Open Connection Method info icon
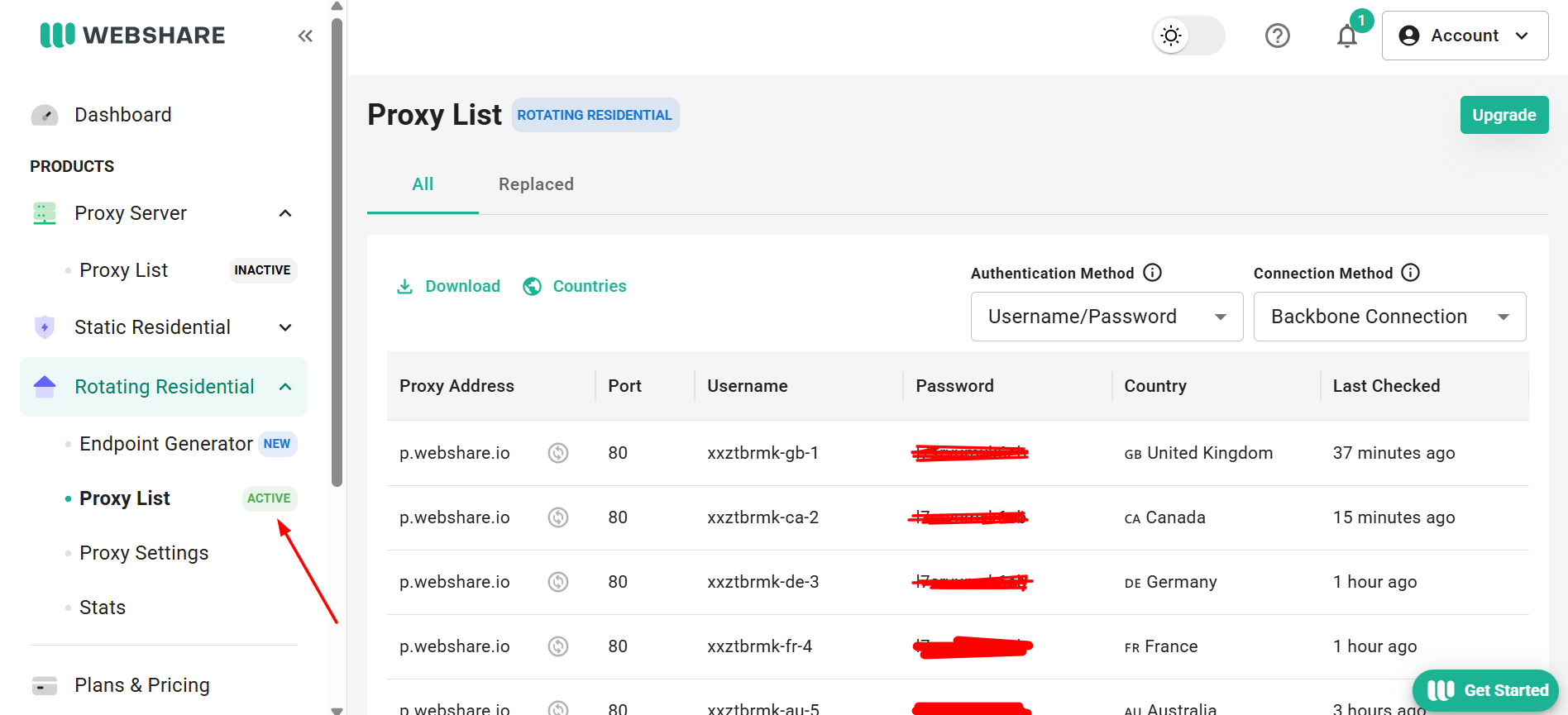The image size is (1568, 715). pyautogui.click(x=1411, y=273)
